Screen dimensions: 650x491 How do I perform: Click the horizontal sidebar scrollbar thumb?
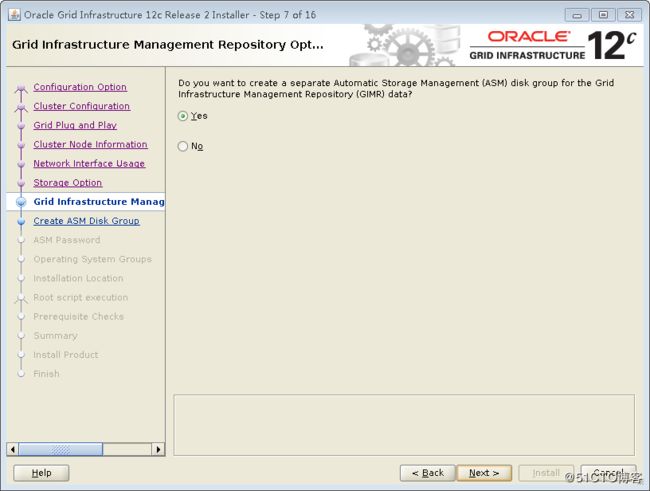pos(61,449)
